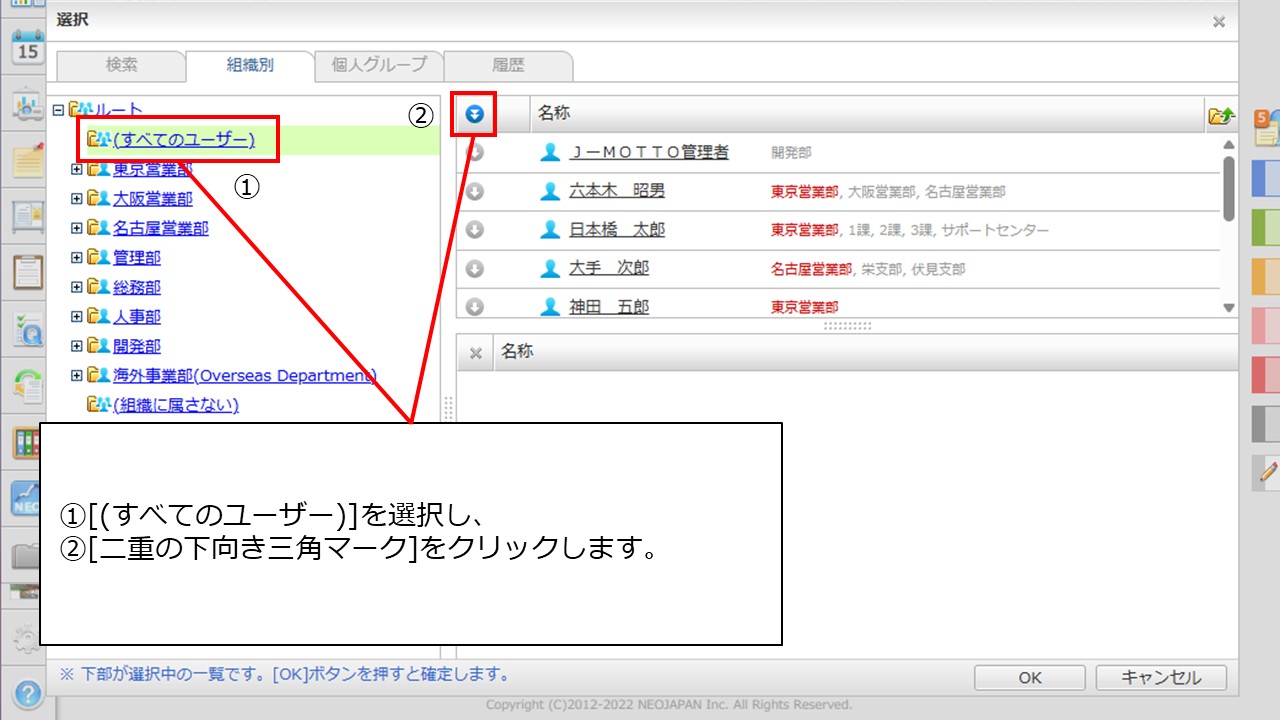Open the NEO chart icon in left sidebar

[x=25, y=499]
